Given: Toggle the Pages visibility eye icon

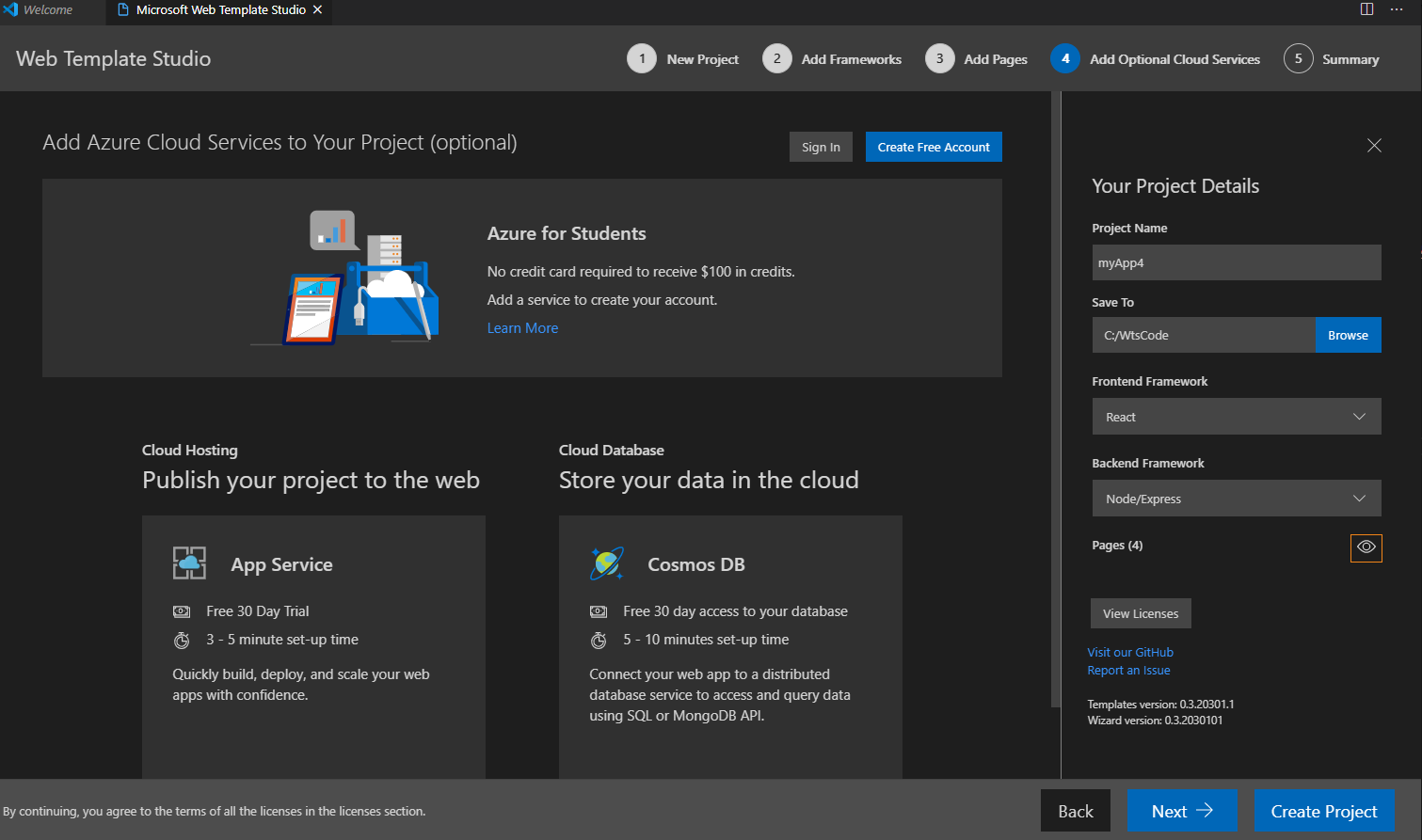Looking at the screenshot, I should [1366, 547].
